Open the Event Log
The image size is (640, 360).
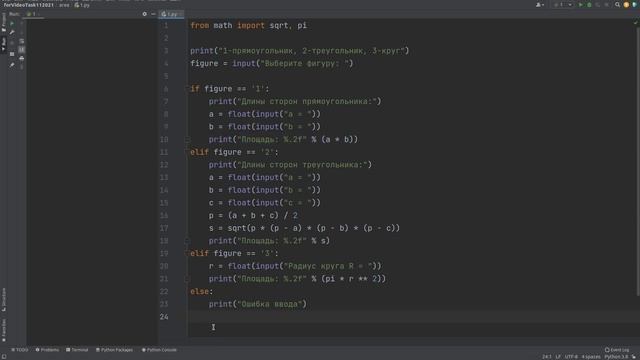617,350
